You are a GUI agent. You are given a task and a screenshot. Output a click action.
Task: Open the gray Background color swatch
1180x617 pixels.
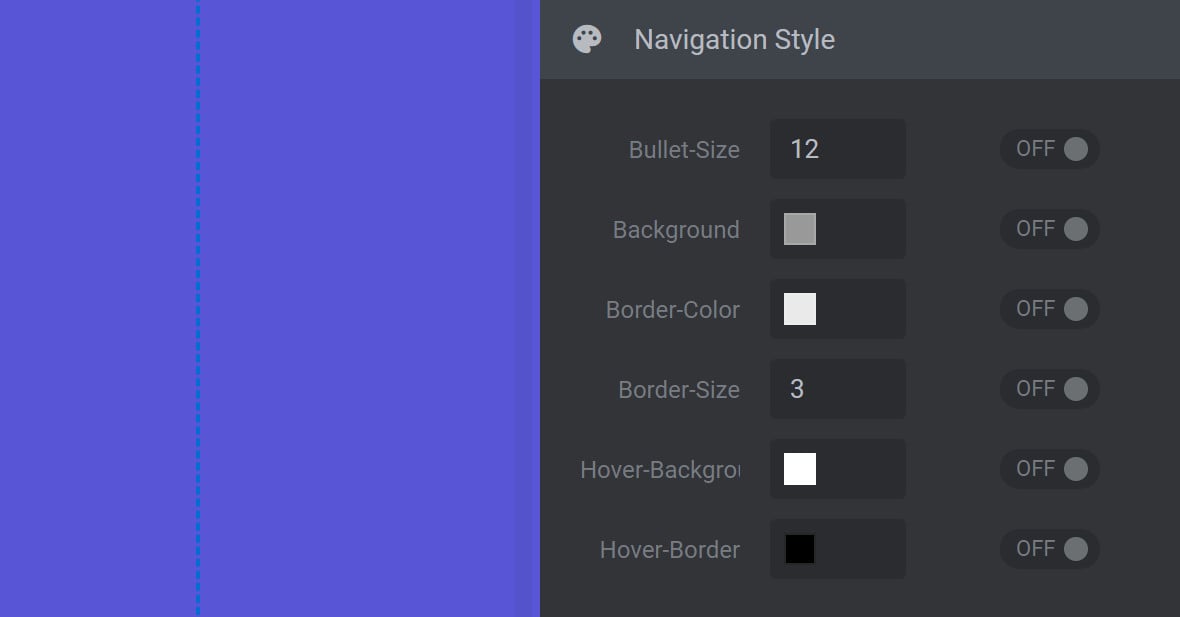point(800,229)
